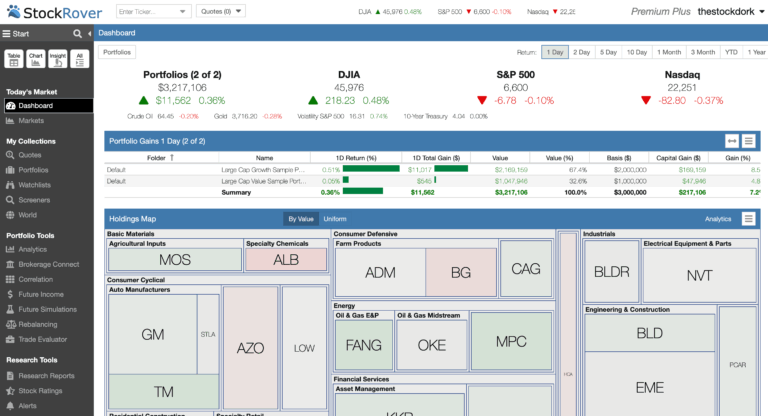Click the fit-column-width icon in Portfolio Gains
This screenshot has height=416, width=768.
click(731, 142)
